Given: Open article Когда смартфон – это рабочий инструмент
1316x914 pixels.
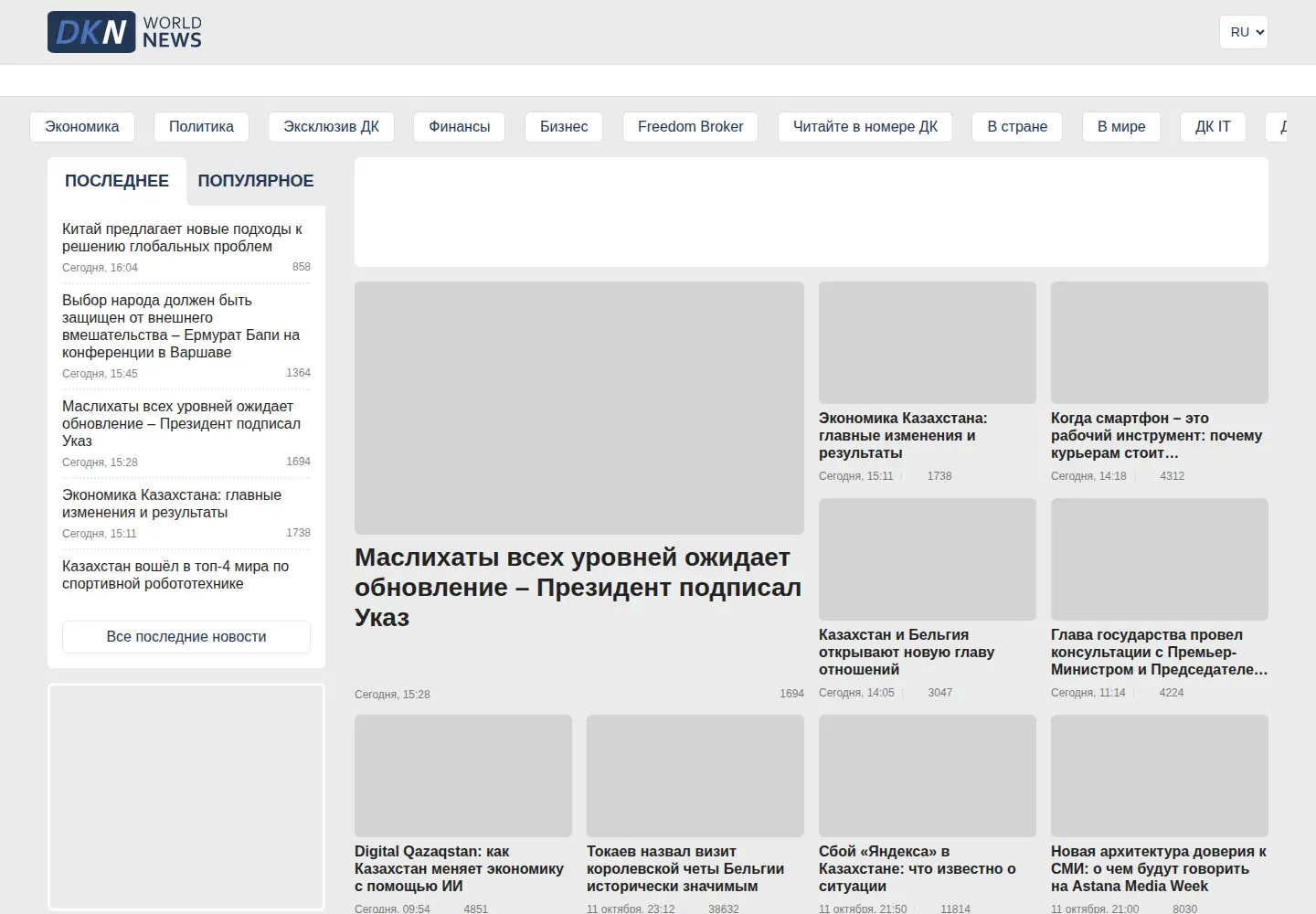Looking at the screenshot, I should pos(1156,436).
